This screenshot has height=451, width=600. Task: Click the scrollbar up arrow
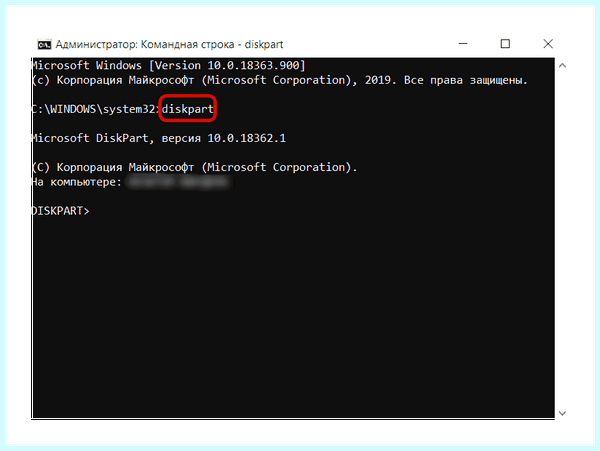pyautogui.click(x=562, y=66)
